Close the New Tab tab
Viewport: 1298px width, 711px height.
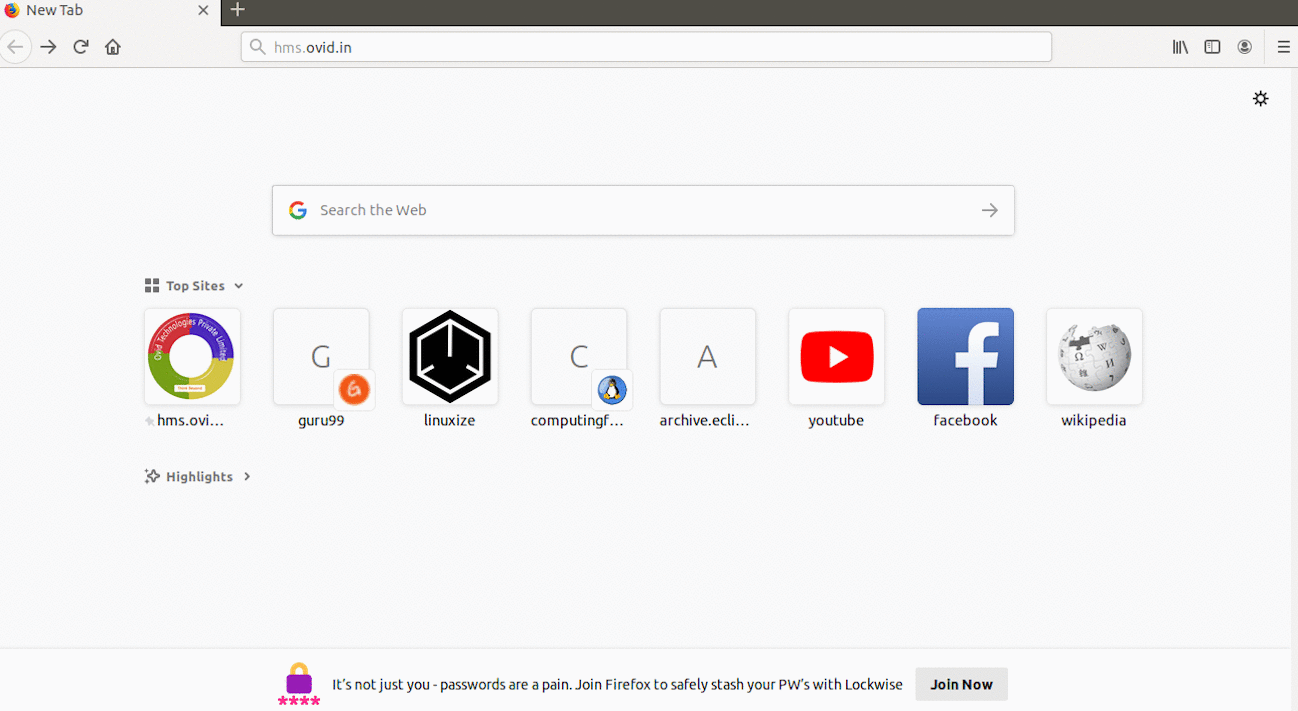pyautogui.click(x=203, y=10)
